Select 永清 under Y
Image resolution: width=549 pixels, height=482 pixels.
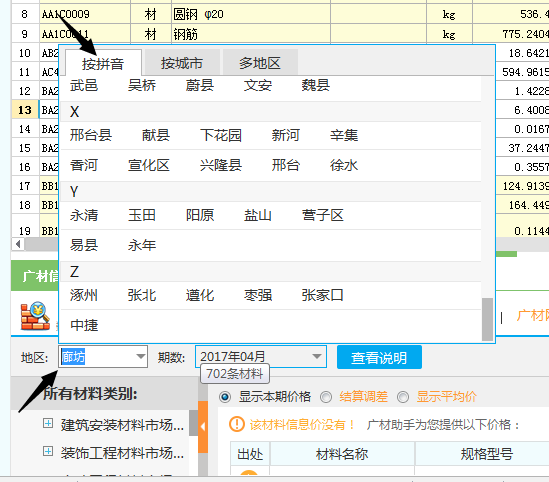[84, 215]
